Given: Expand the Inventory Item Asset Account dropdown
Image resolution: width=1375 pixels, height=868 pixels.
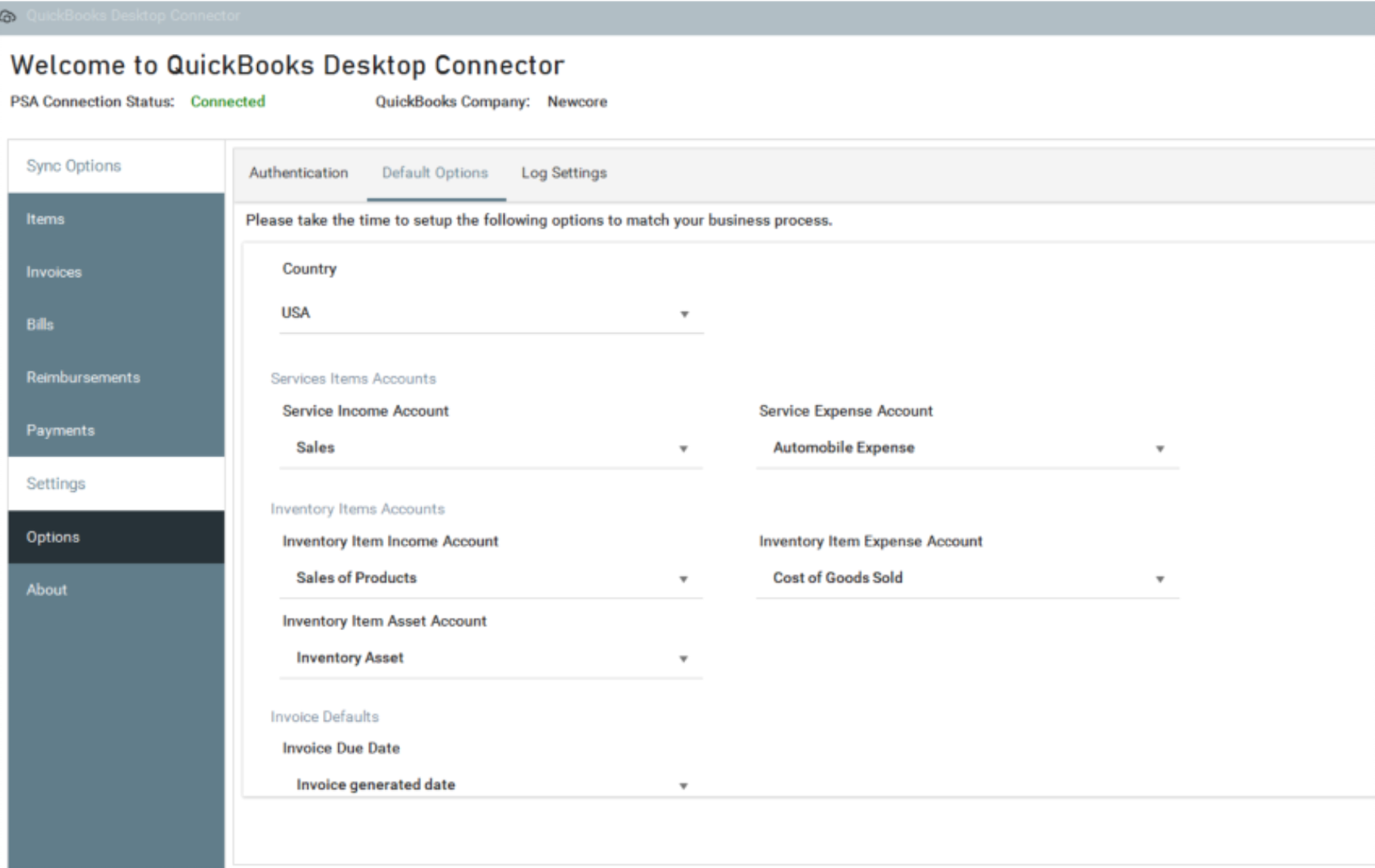Looking at the screenshot, I should click(x=491, y=659).
